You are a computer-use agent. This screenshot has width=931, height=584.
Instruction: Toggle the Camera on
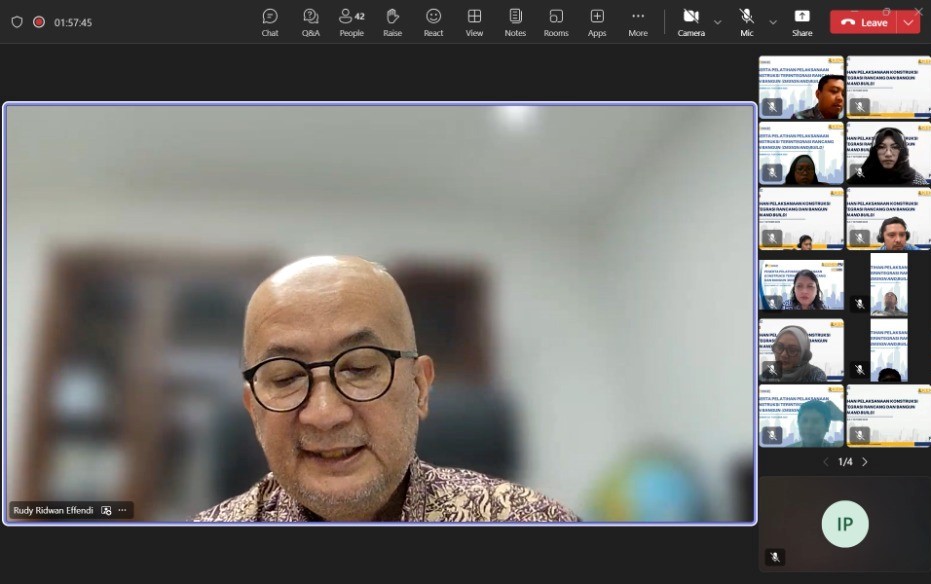690,22
